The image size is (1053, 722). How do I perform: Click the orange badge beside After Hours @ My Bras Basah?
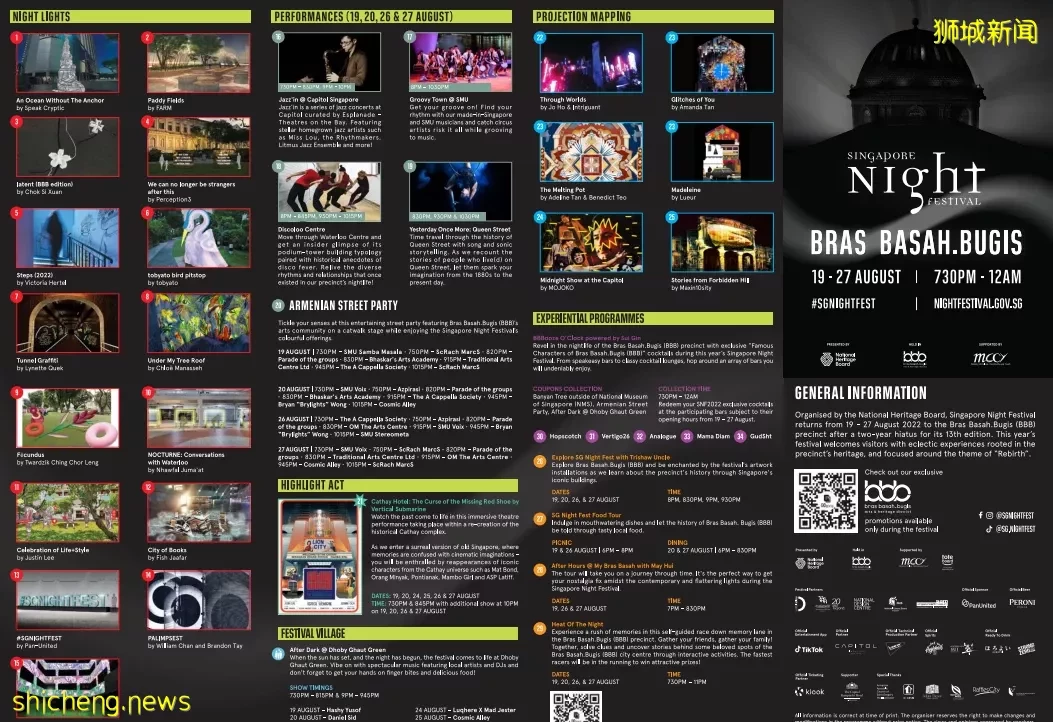click(540, 570)
